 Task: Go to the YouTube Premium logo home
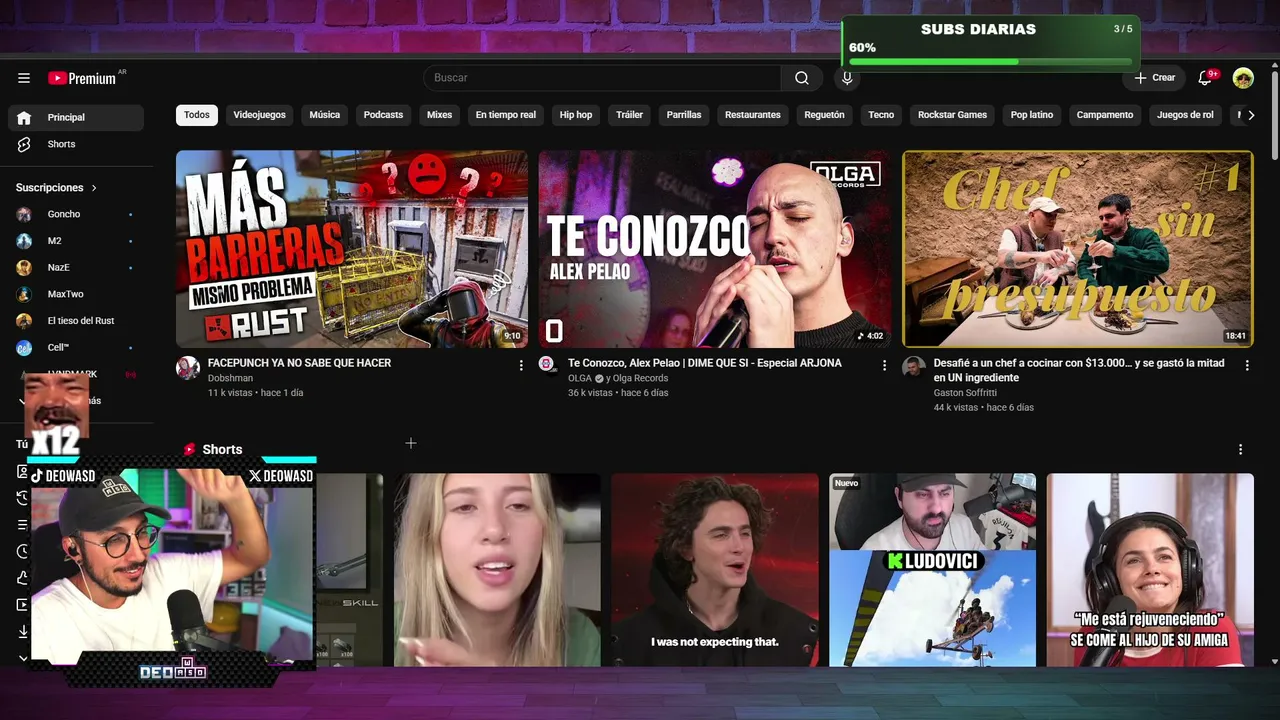(82, 78)
